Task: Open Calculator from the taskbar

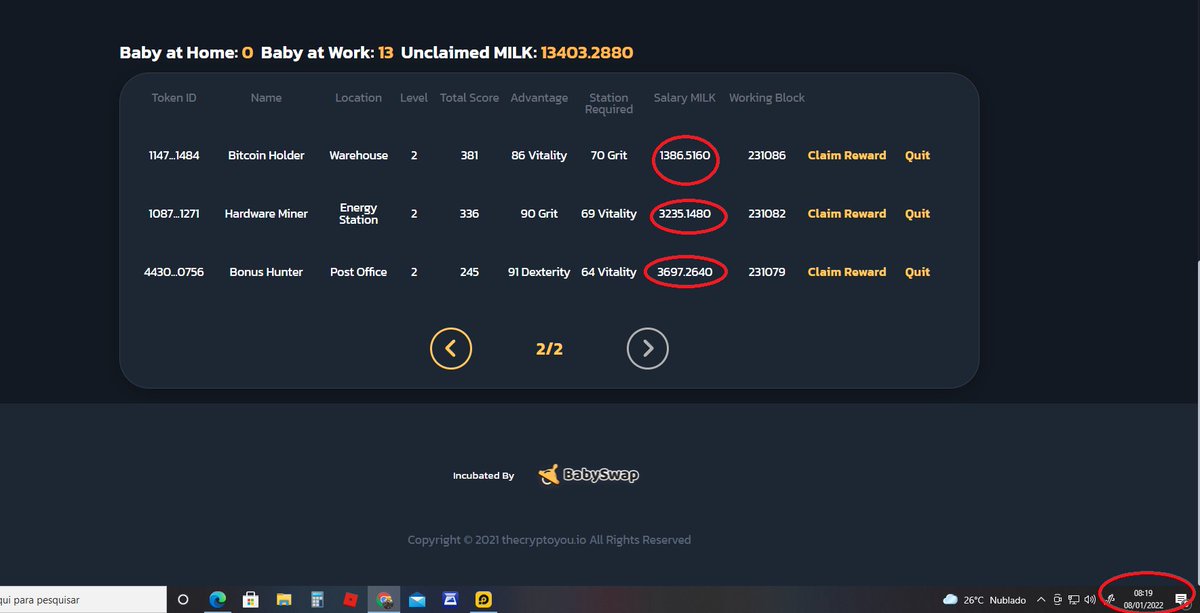Action: coord(317,600)
